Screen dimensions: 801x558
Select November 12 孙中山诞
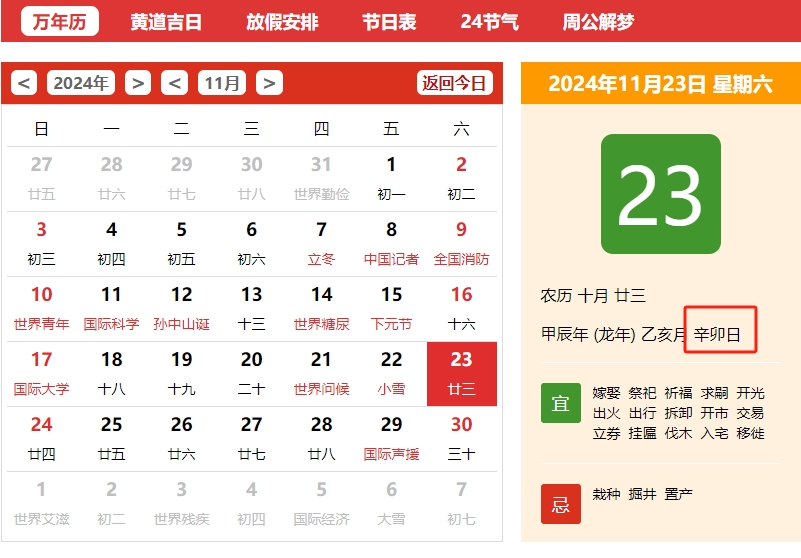click(181, 309)
